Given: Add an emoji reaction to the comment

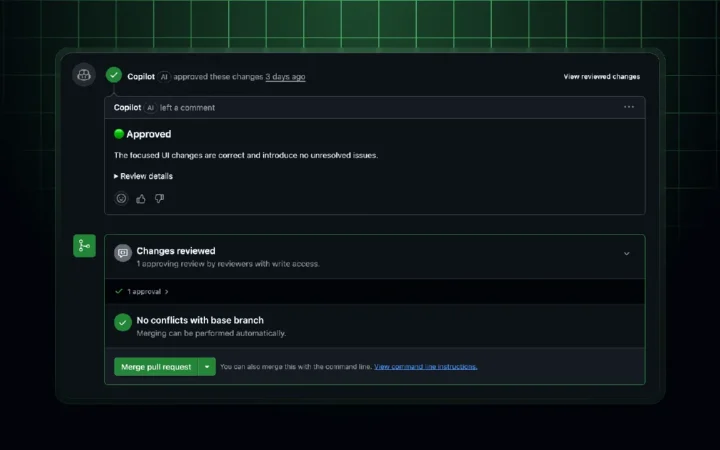Looking at the screenshot, I should pyautogui.click(x=121, y=198).
